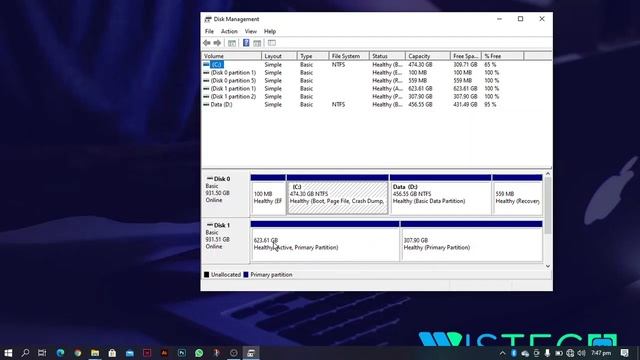The image size is (640, 360).
Task: Click the Show/Hide Action Pane toolbar icon
Action: [x=257, y=43]
